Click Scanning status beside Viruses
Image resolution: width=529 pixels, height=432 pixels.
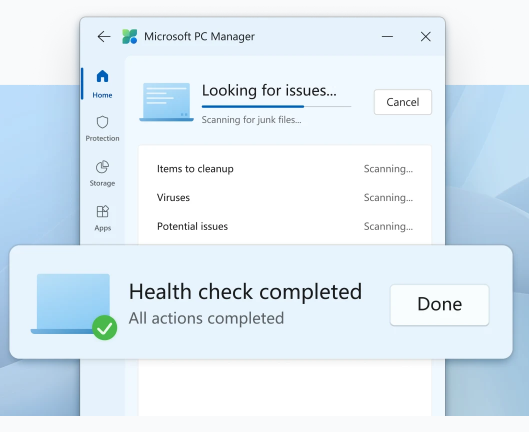click(x=388, y=197)
